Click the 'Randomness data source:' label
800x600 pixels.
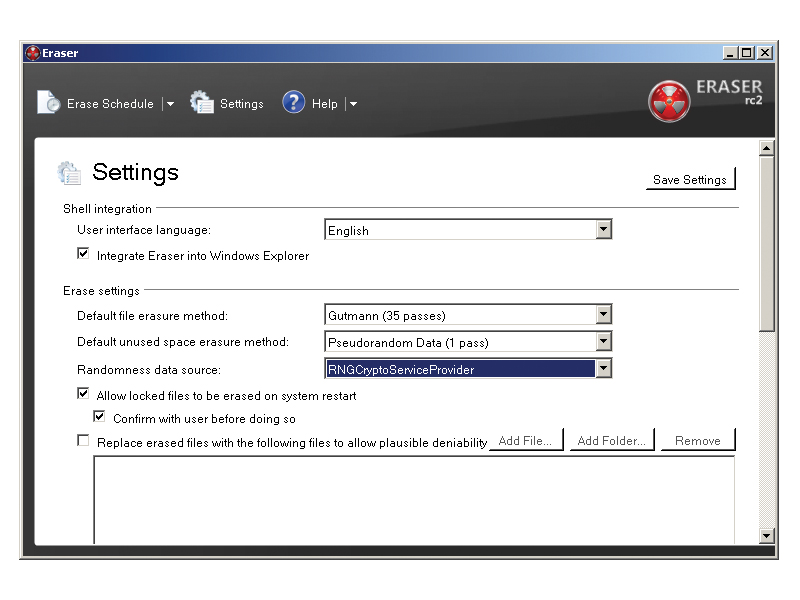click(149, 370)
